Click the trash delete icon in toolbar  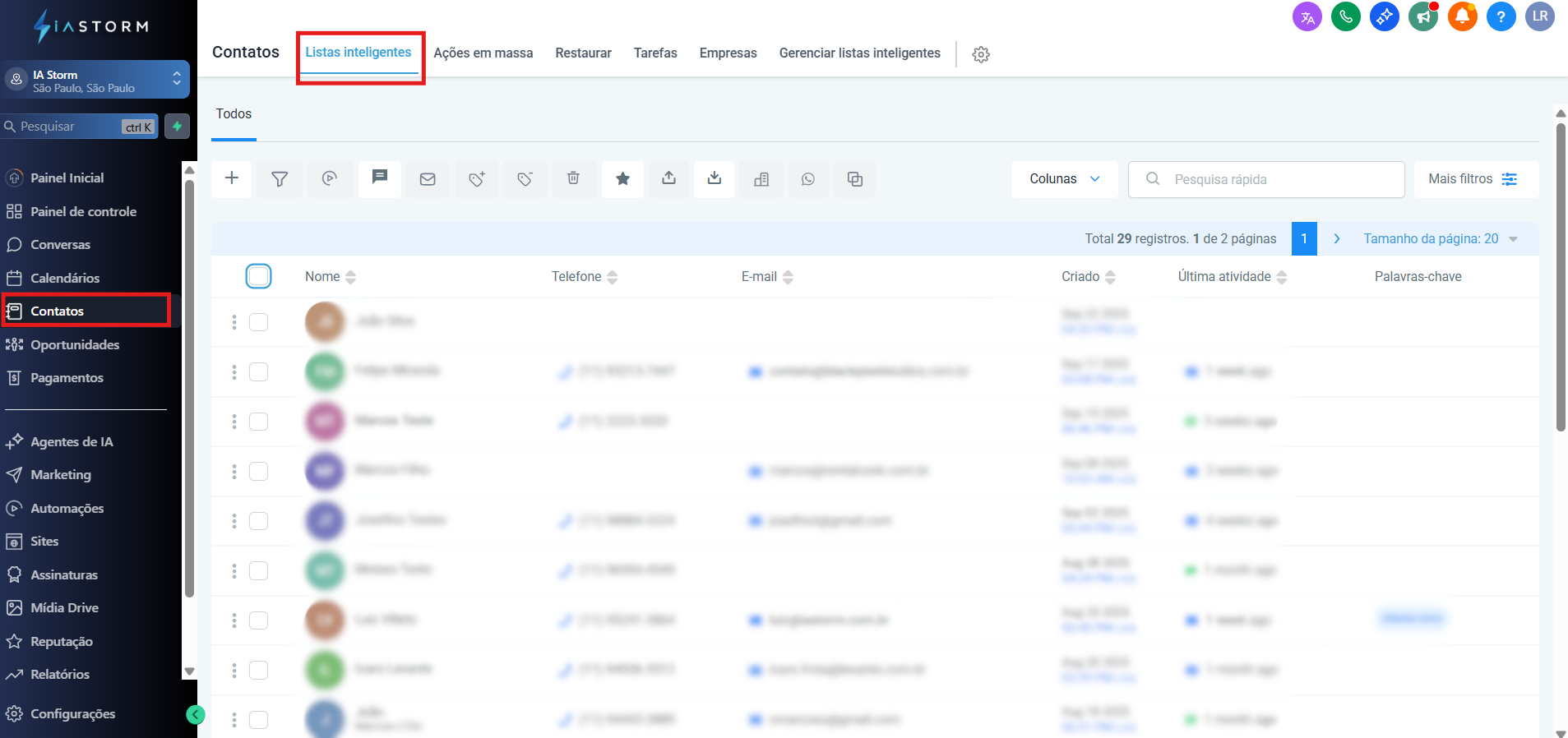click(x=573, y=178)
